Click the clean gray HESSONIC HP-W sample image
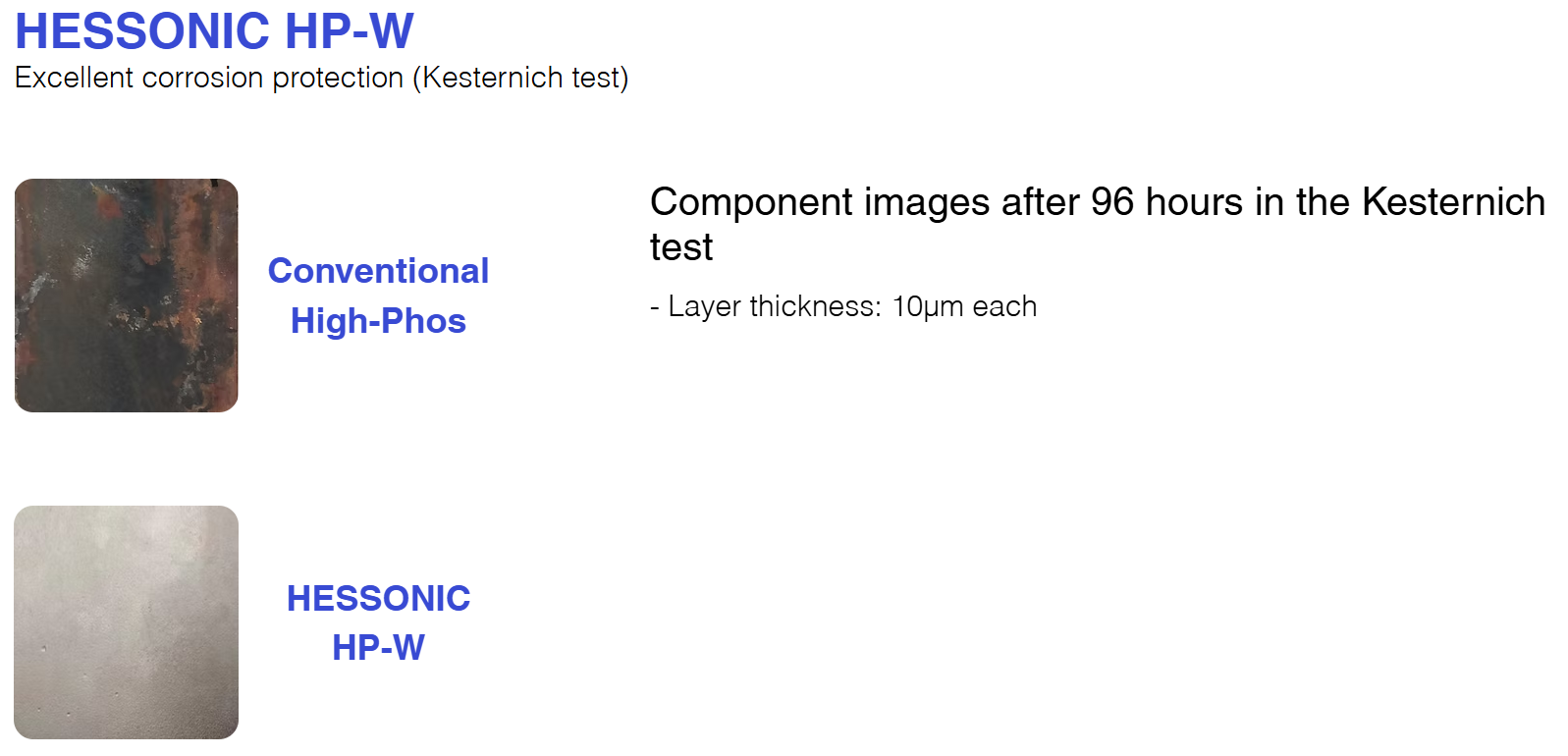 point(126,621)
